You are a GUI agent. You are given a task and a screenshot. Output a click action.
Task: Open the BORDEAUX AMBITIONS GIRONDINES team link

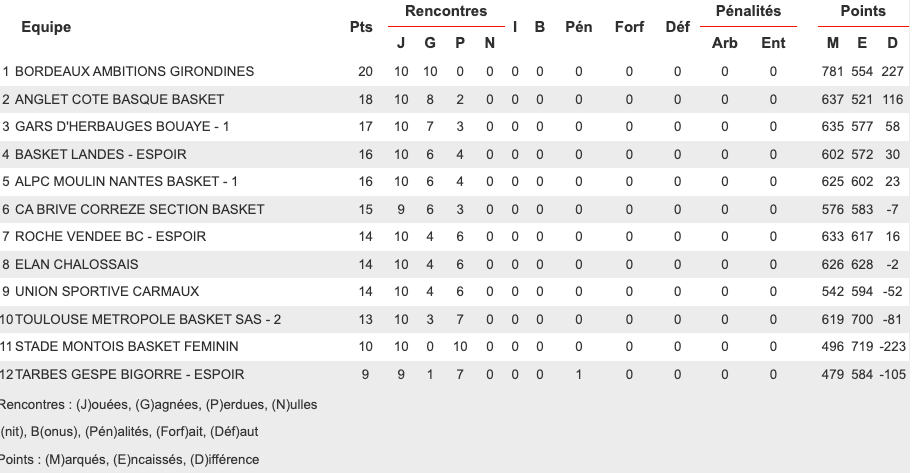(x=134, y=72)
